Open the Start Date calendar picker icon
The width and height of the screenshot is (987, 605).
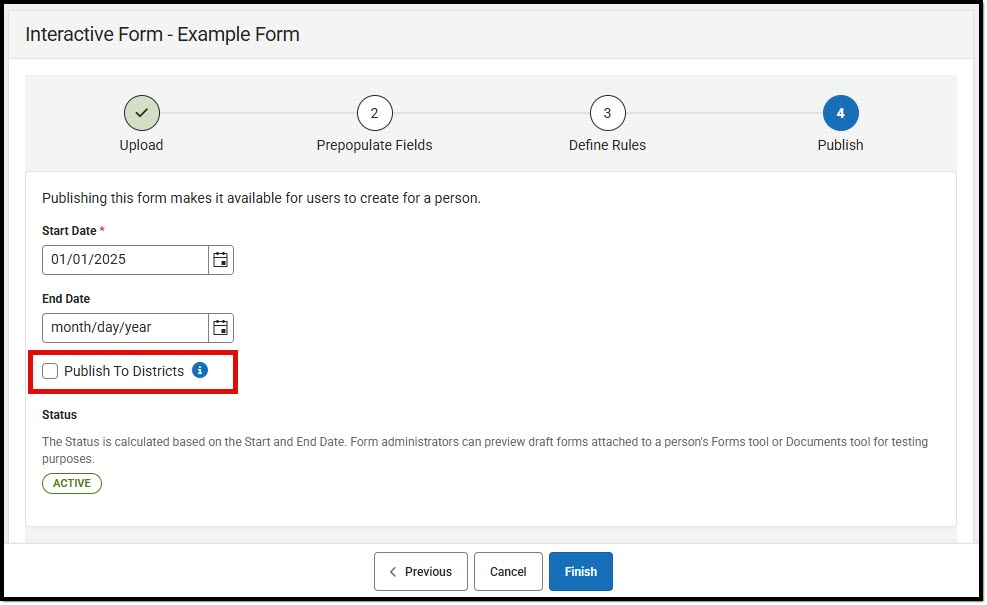coord(222,259)
